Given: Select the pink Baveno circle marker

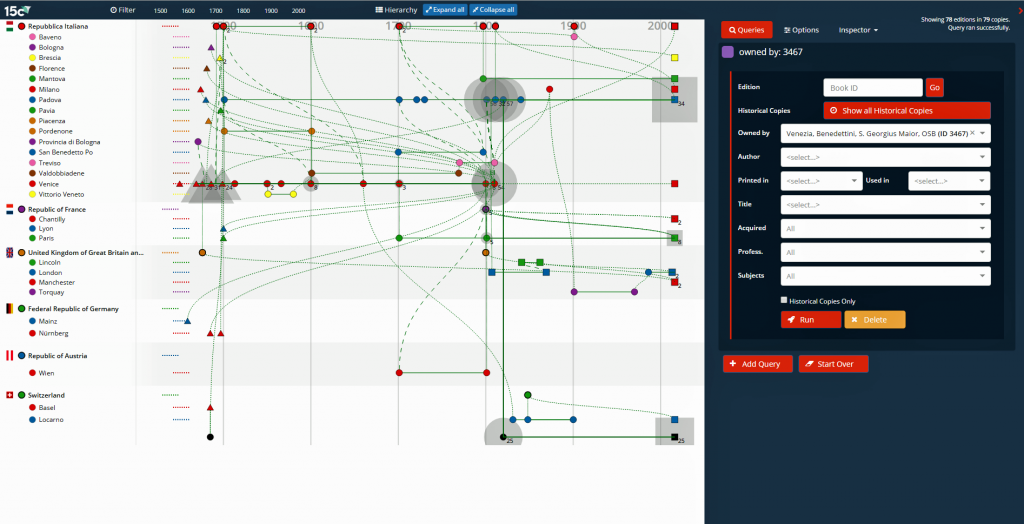Looking at the screenshot, I should click(x=32, y=37).
